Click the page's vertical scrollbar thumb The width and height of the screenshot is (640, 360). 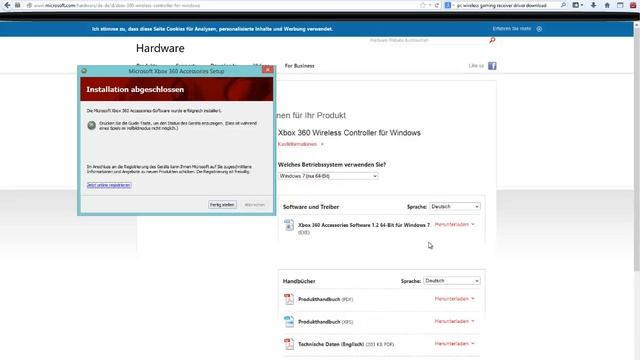[636, 149]
